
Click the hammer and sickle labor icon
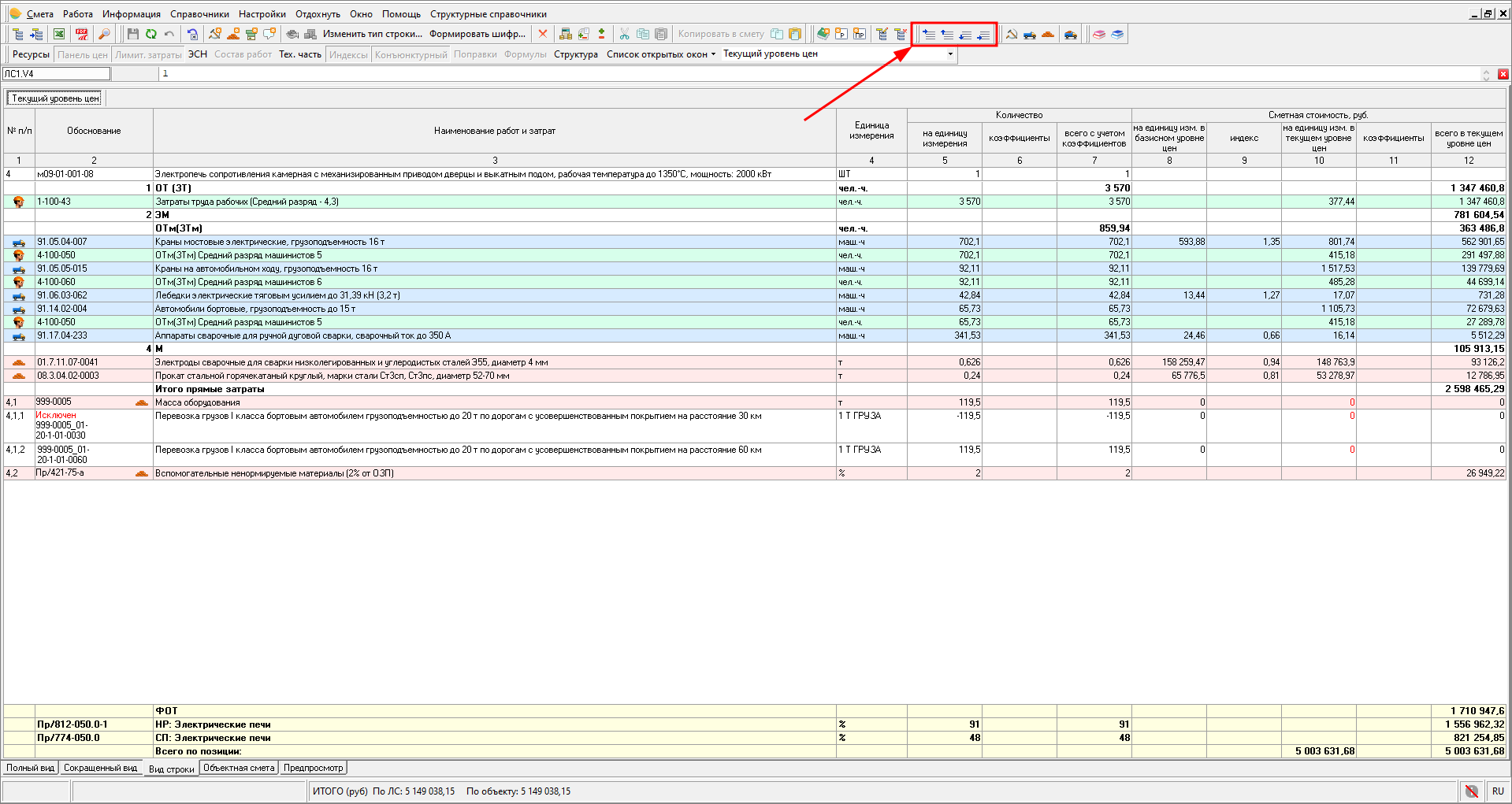(1012, 34)
